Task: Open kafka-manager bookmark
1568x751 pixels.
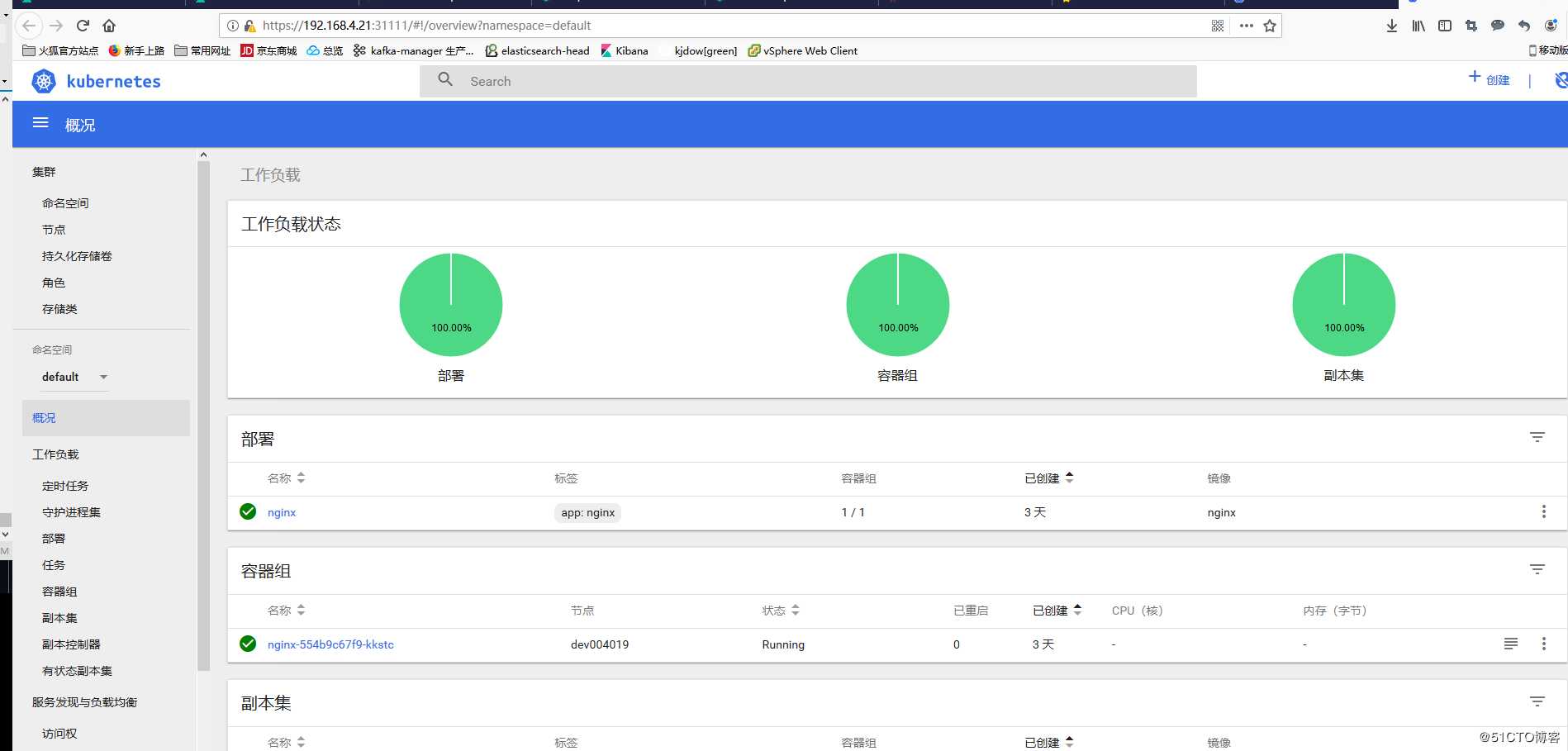Action: pos(413,50)
